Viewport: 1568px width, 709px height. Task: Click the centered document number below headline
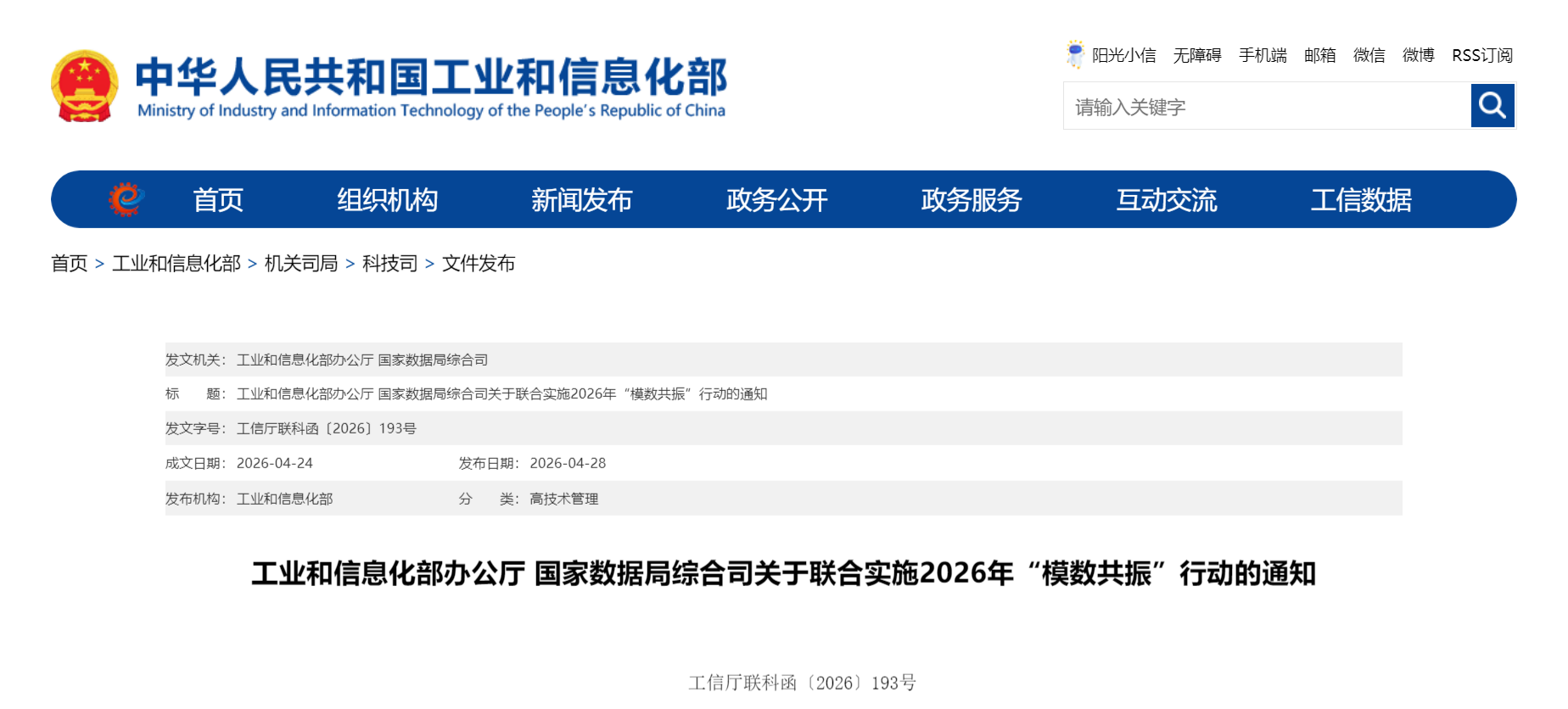coord(803,683)
